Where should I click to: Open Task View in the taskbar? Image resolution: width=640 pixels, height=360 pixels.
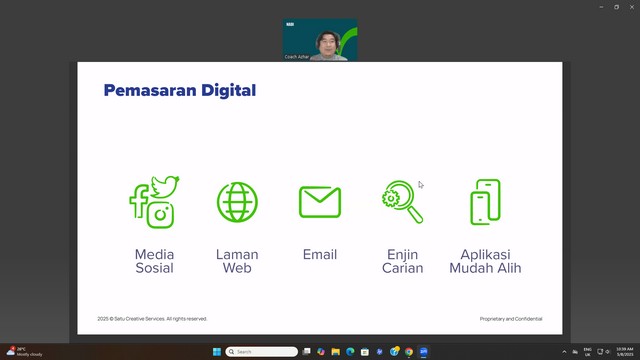(307, 351)
